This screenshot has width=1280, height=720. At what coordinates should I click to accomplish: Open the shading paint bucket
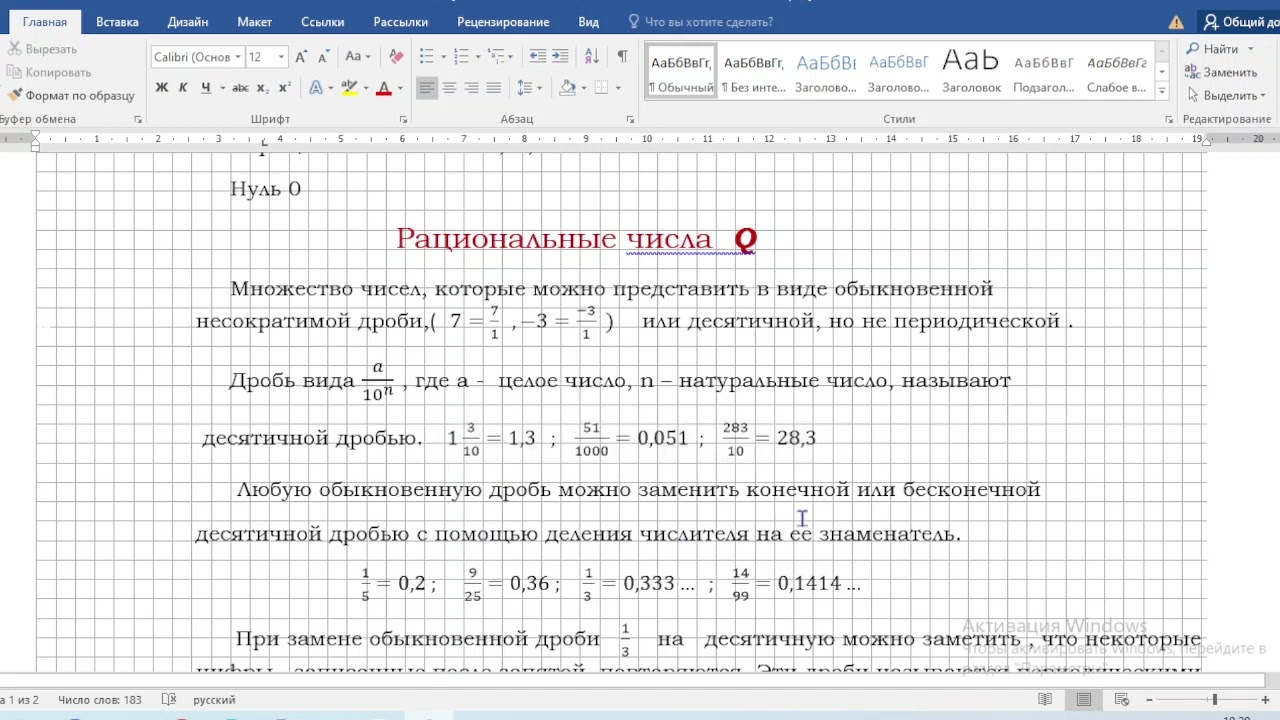click(567, 88)
